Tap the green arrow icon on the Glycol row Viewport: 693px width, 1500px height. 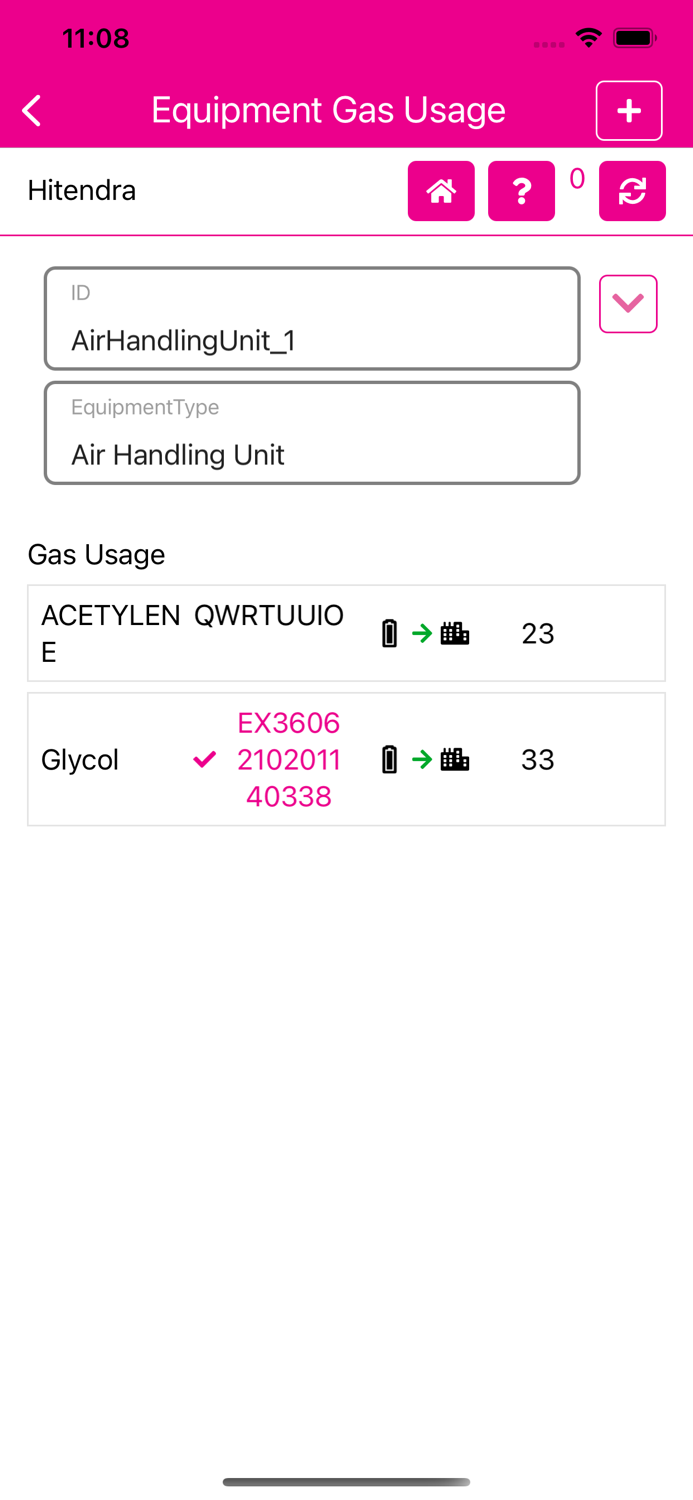421,759
